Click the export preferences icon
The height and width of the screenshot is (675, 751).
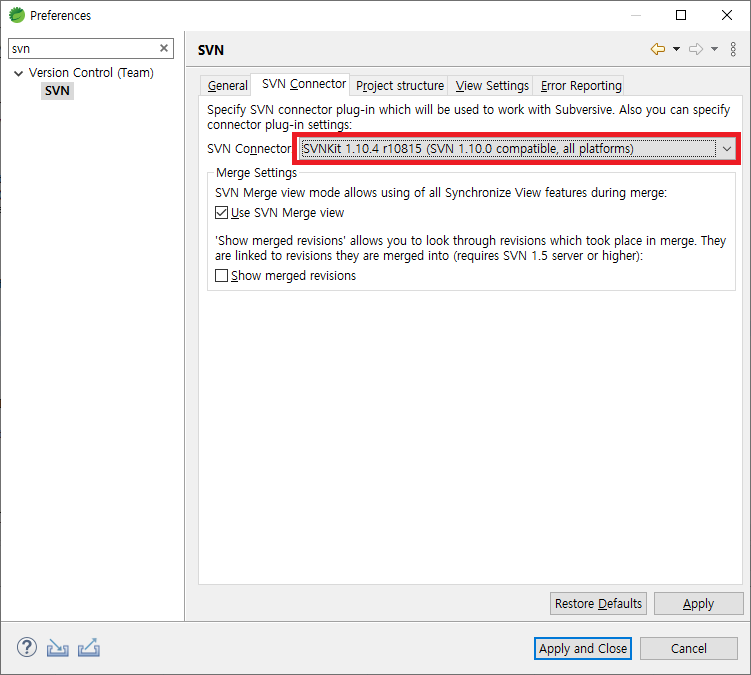89,648
